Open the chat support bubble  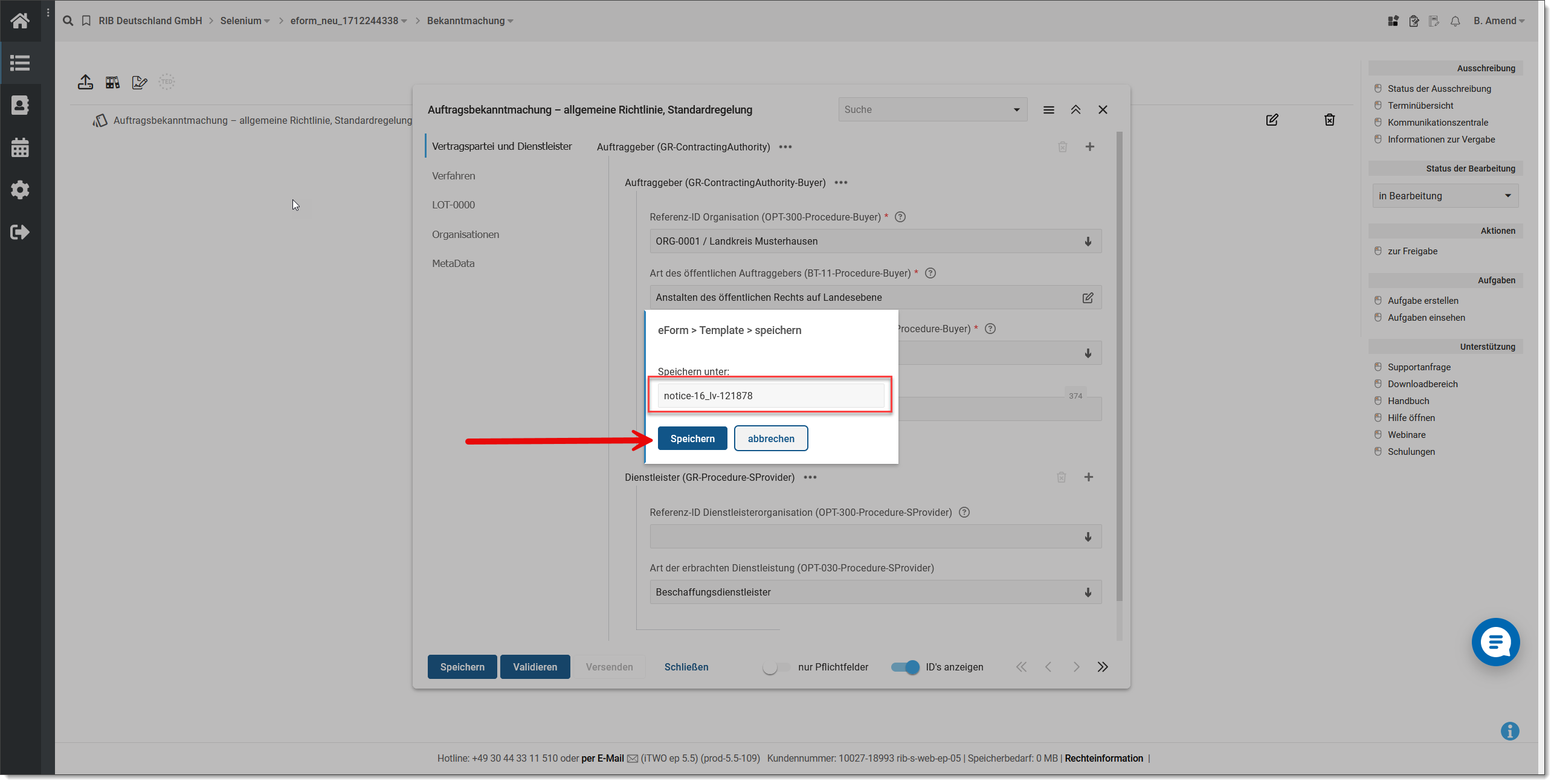tap(1495, 642)
